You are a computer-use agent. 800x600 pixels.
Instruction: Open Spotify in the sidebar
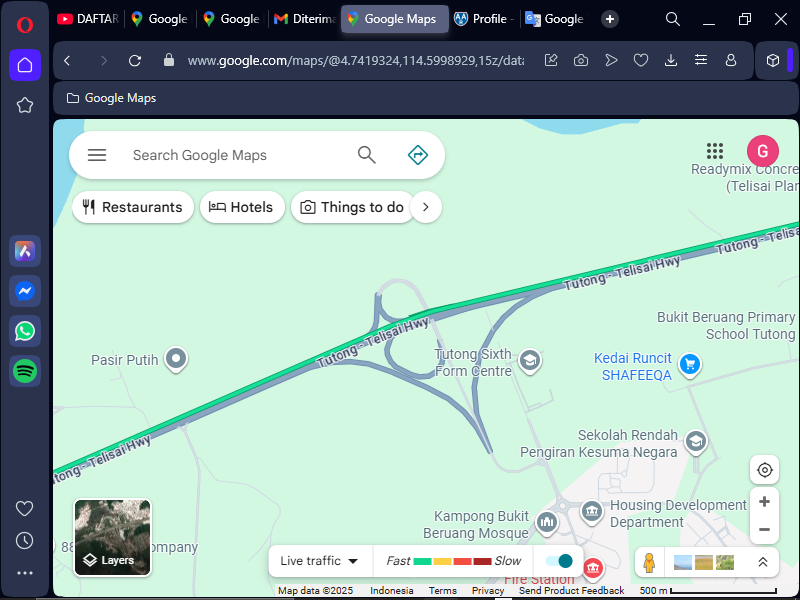coord(24,370)
